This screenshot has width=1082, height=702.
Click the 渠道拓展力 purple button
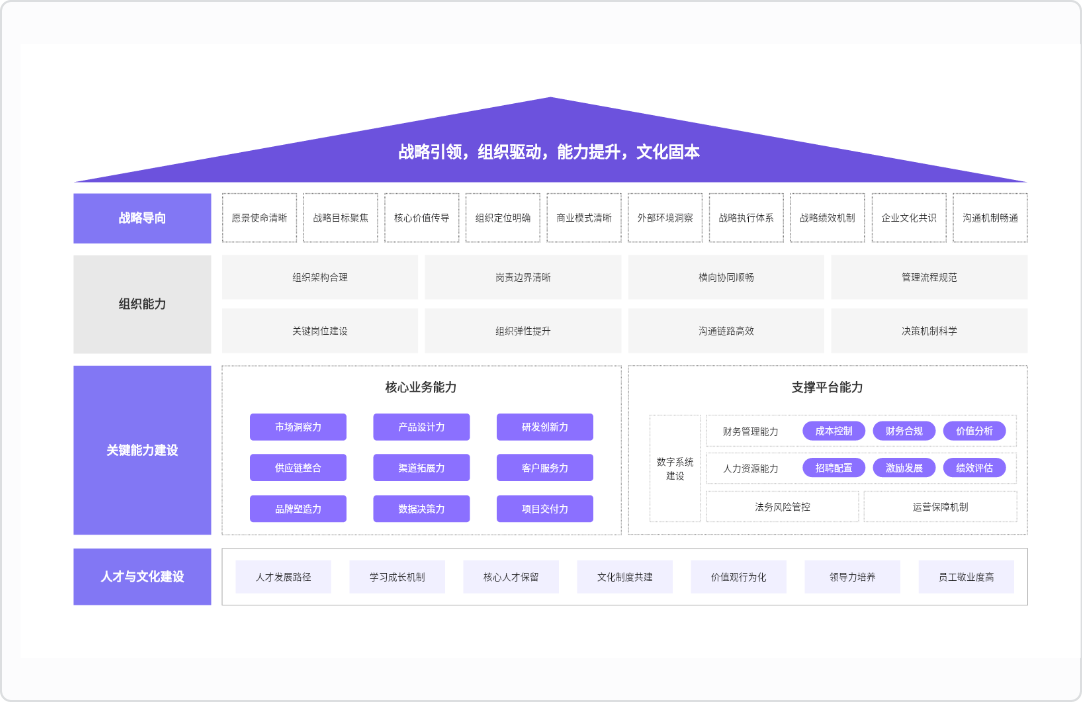pyautogui.click(x=422, y=468)
